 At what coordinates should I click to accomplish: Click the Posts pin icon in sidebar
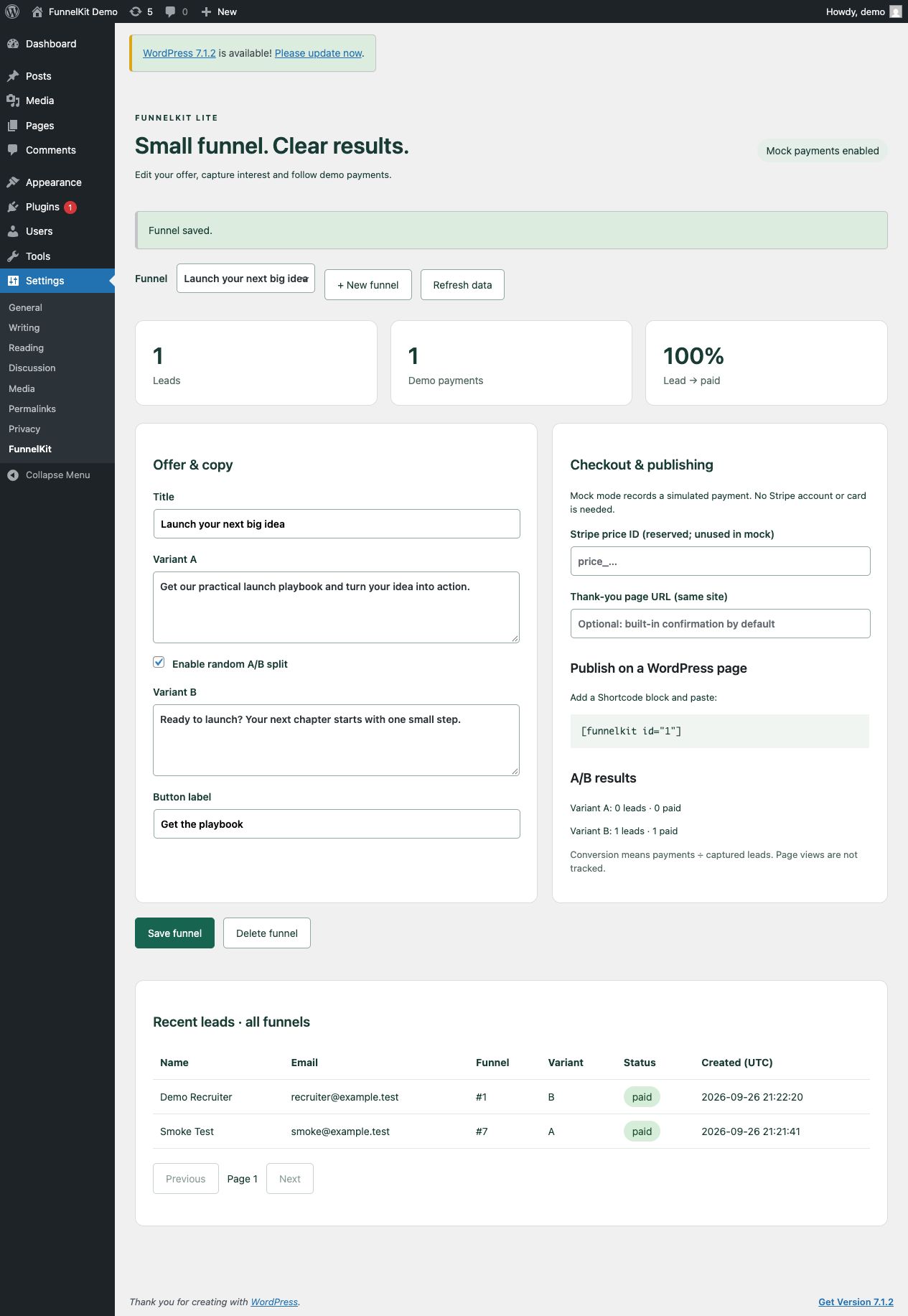pyautogui.click(x=13, y=76)
